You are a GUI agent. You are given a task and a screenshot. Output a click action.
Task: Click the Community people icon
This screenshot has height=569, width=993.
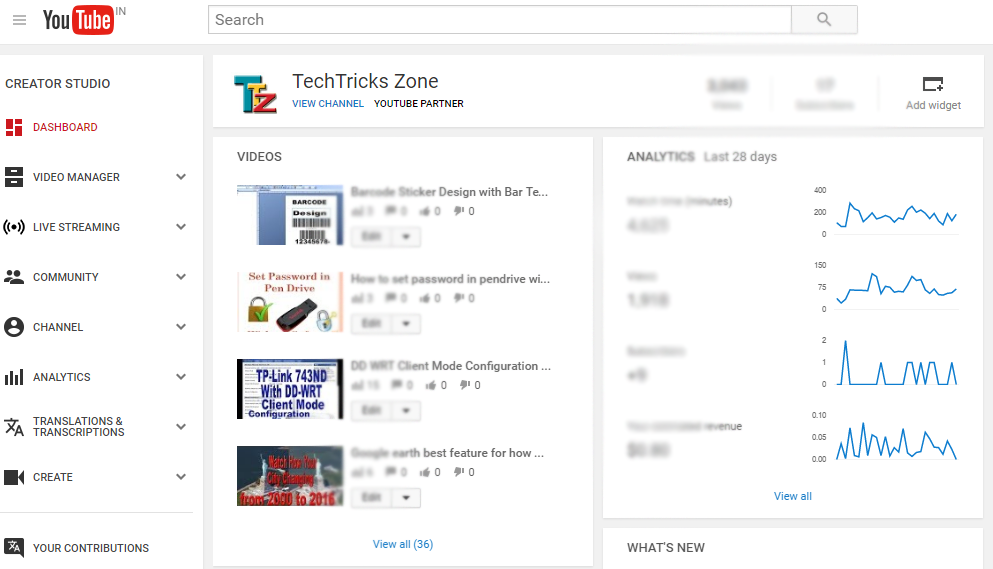[14, 277]
